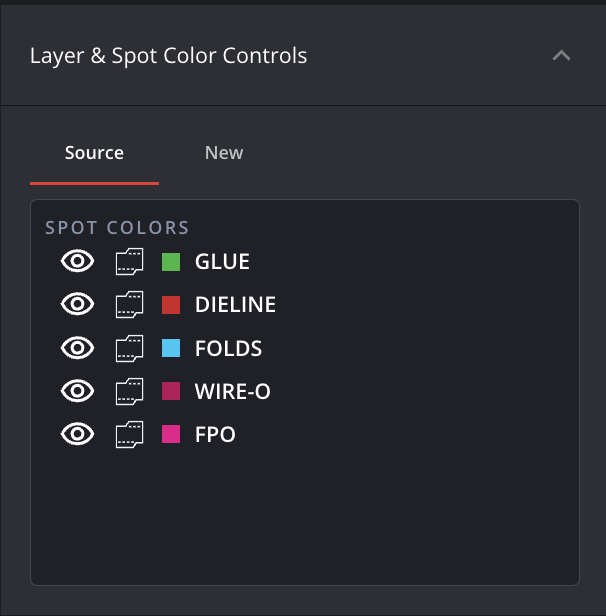
Task: Click the separation icon next to FPO
Action: point(130,434)
